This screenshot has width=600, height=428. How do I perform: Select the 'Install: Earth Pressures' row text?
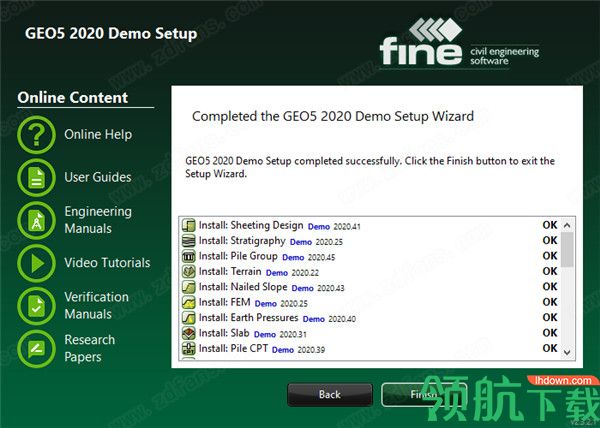click(x=248, y=317)
